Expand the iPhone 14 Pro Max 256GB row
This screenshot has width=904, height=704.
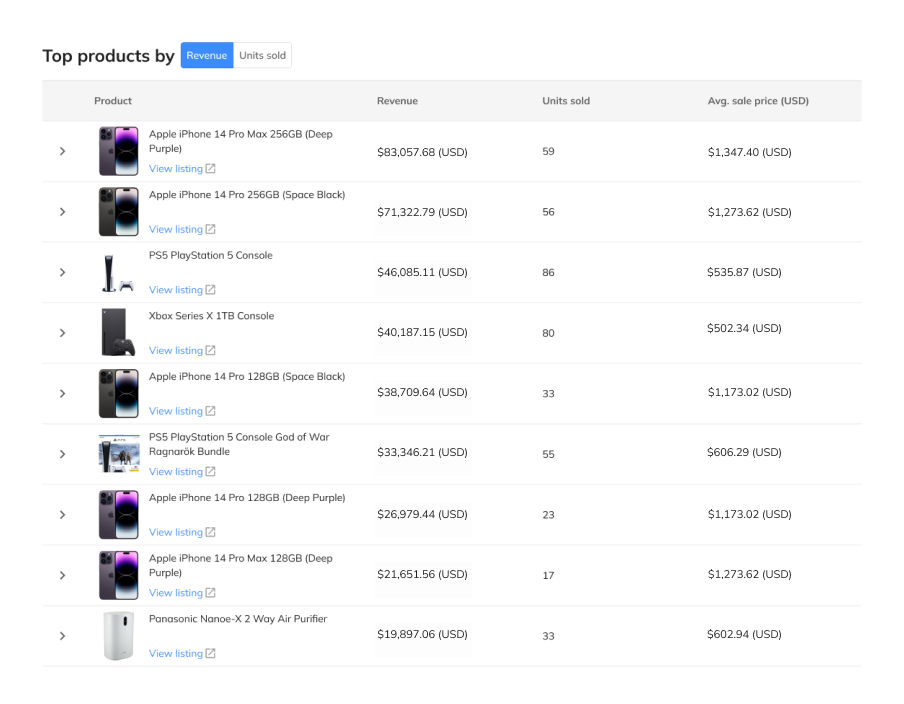click(62, 151)
